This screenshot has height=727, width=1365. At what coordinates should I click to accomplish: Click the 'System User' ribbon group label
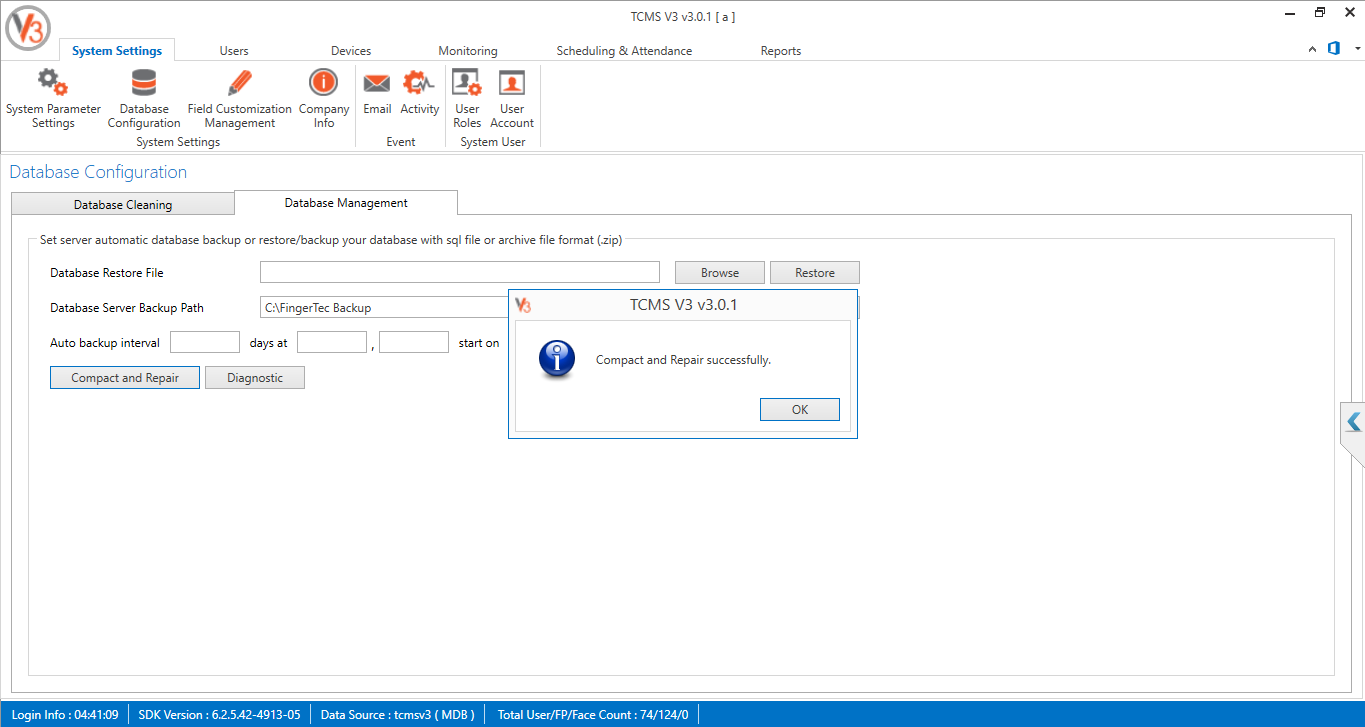point(493,142)
